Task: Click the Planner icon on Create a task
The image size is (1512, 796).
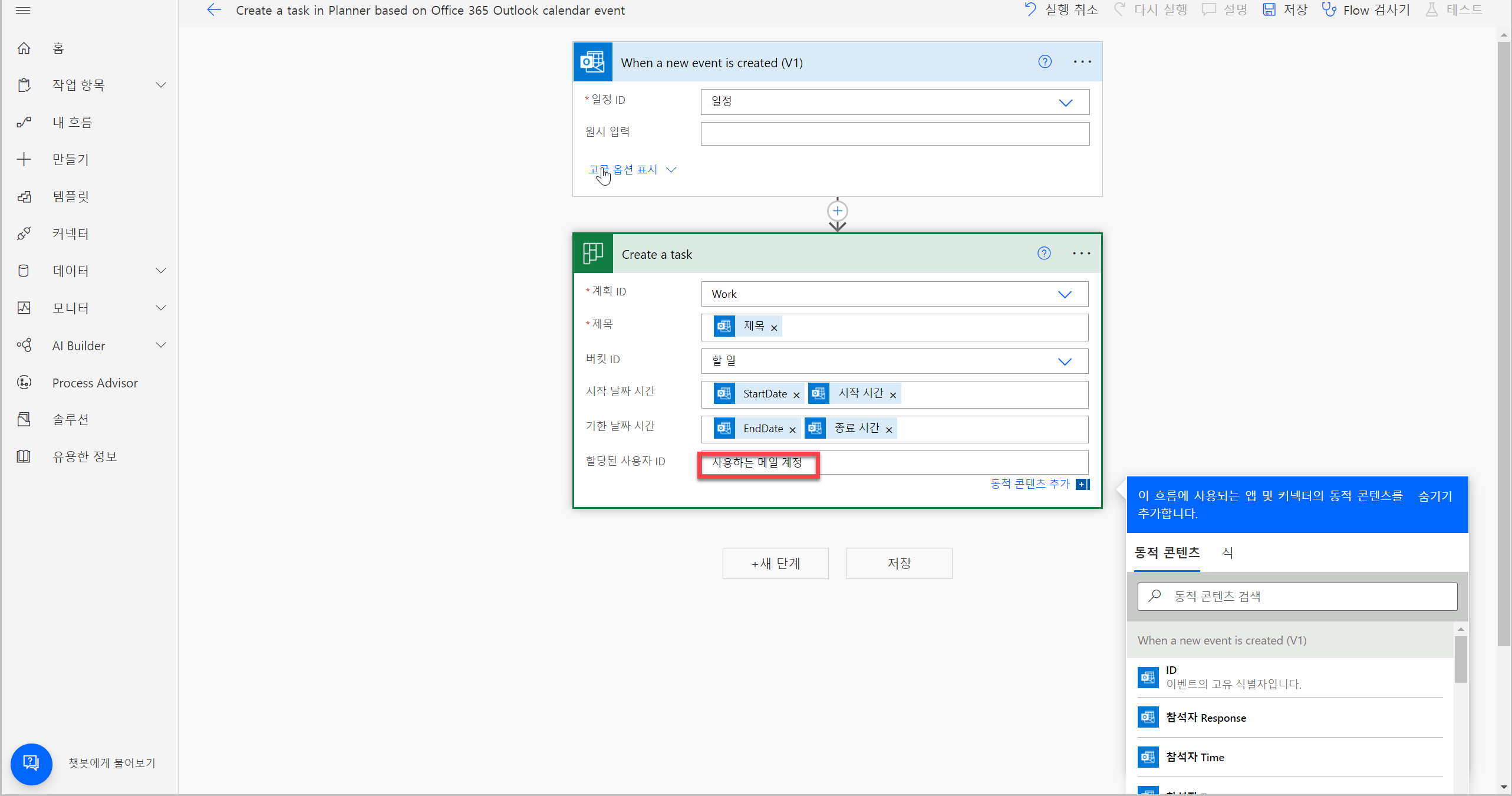Action: pyautogui.click(x=593, y=254)
